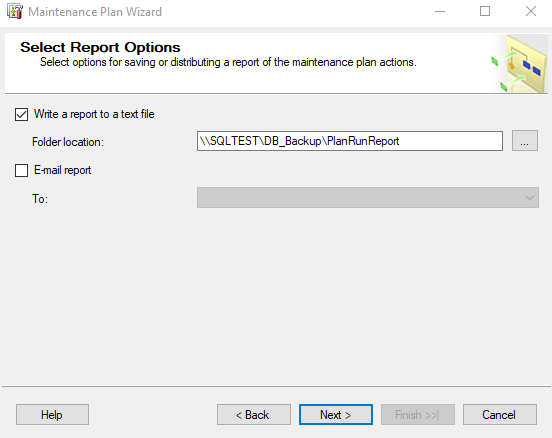Click the E-mail report label text
This screenshot has height=438, width=552.
63,170
